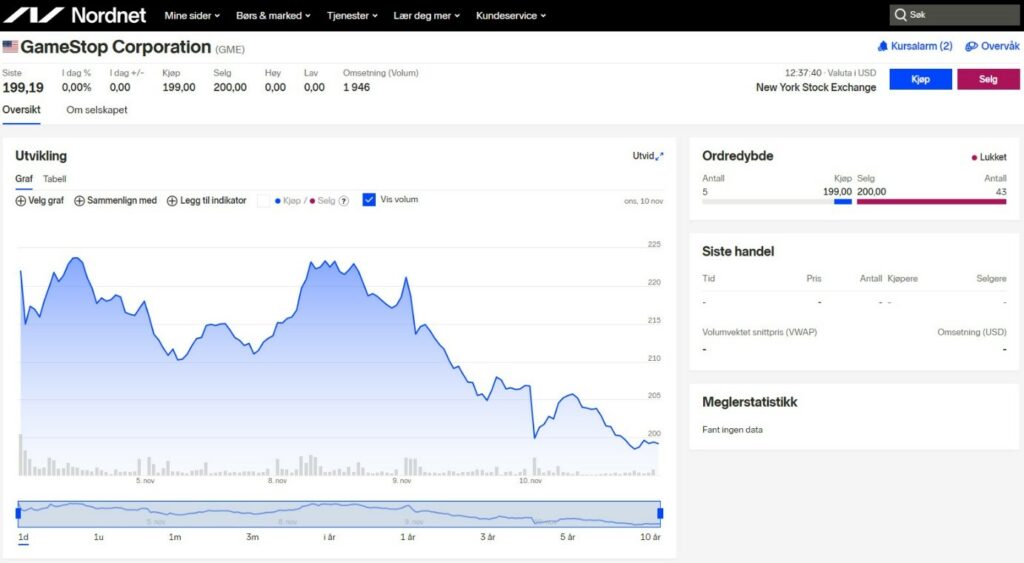
Task: Click the Kursalarm bell icon
Action: click(882, 46)
